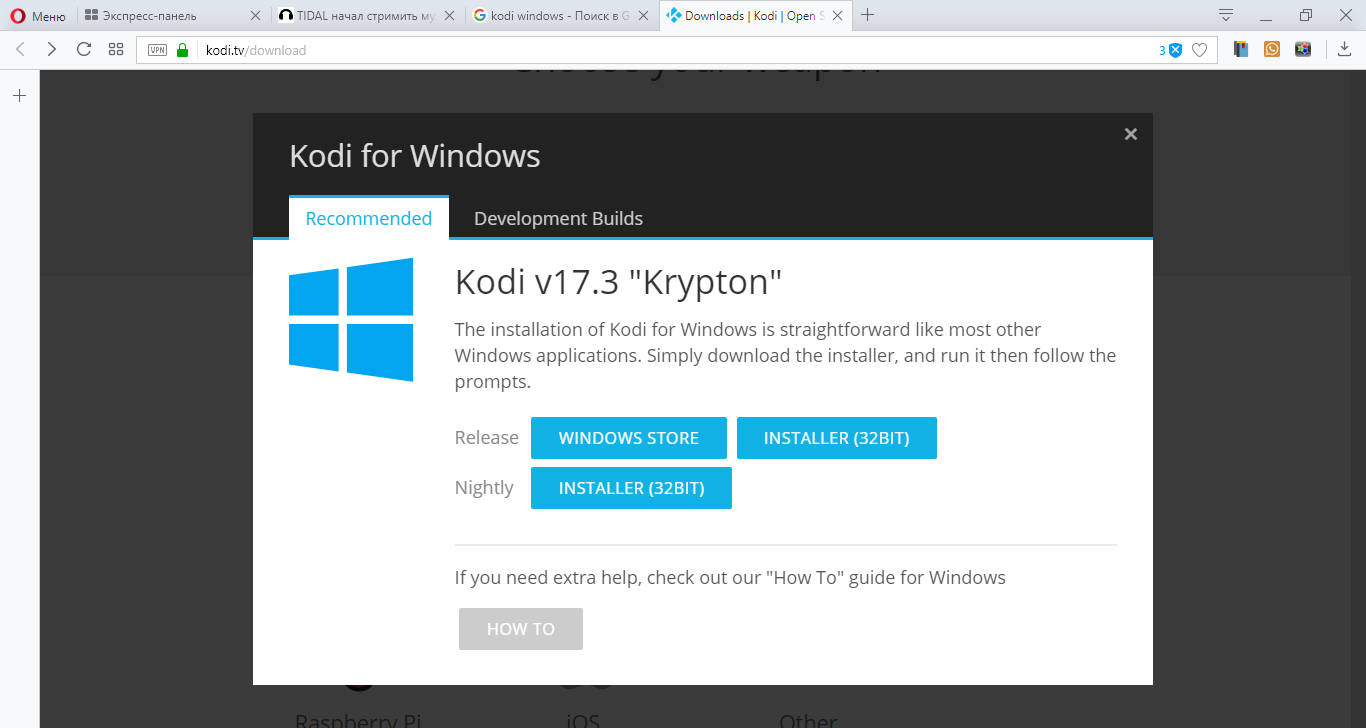Select the Development Builds tab
The image size is (1366, 728).
click(x=558, y=218)
